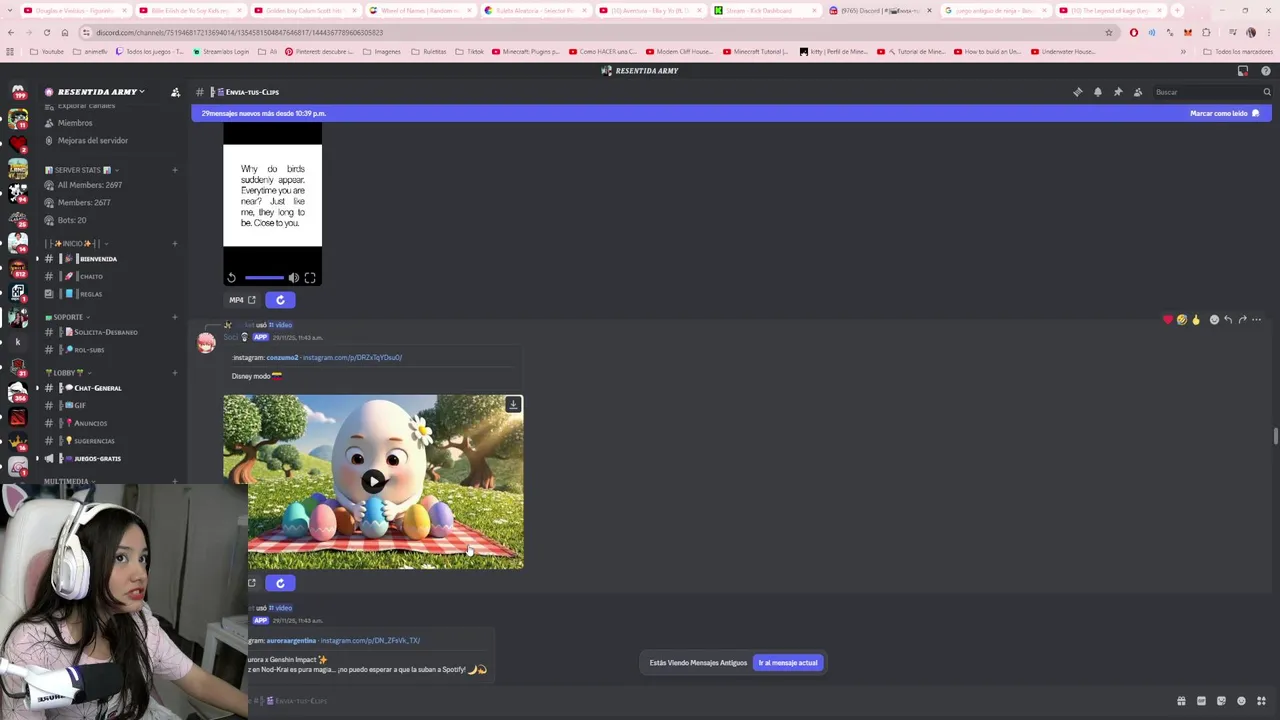Collapse the MULTIMEDIA category

tap(70, 482)
